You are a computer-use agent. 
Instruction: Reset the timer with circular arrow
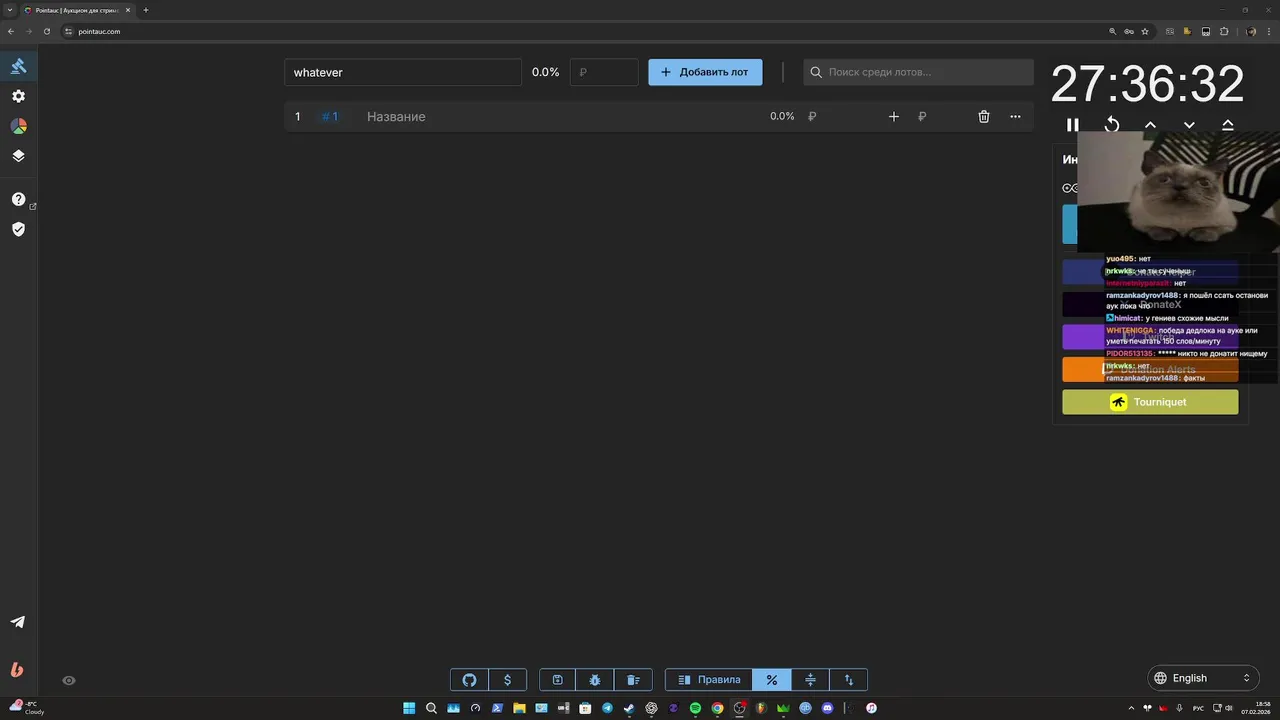tap(1111, 125)
